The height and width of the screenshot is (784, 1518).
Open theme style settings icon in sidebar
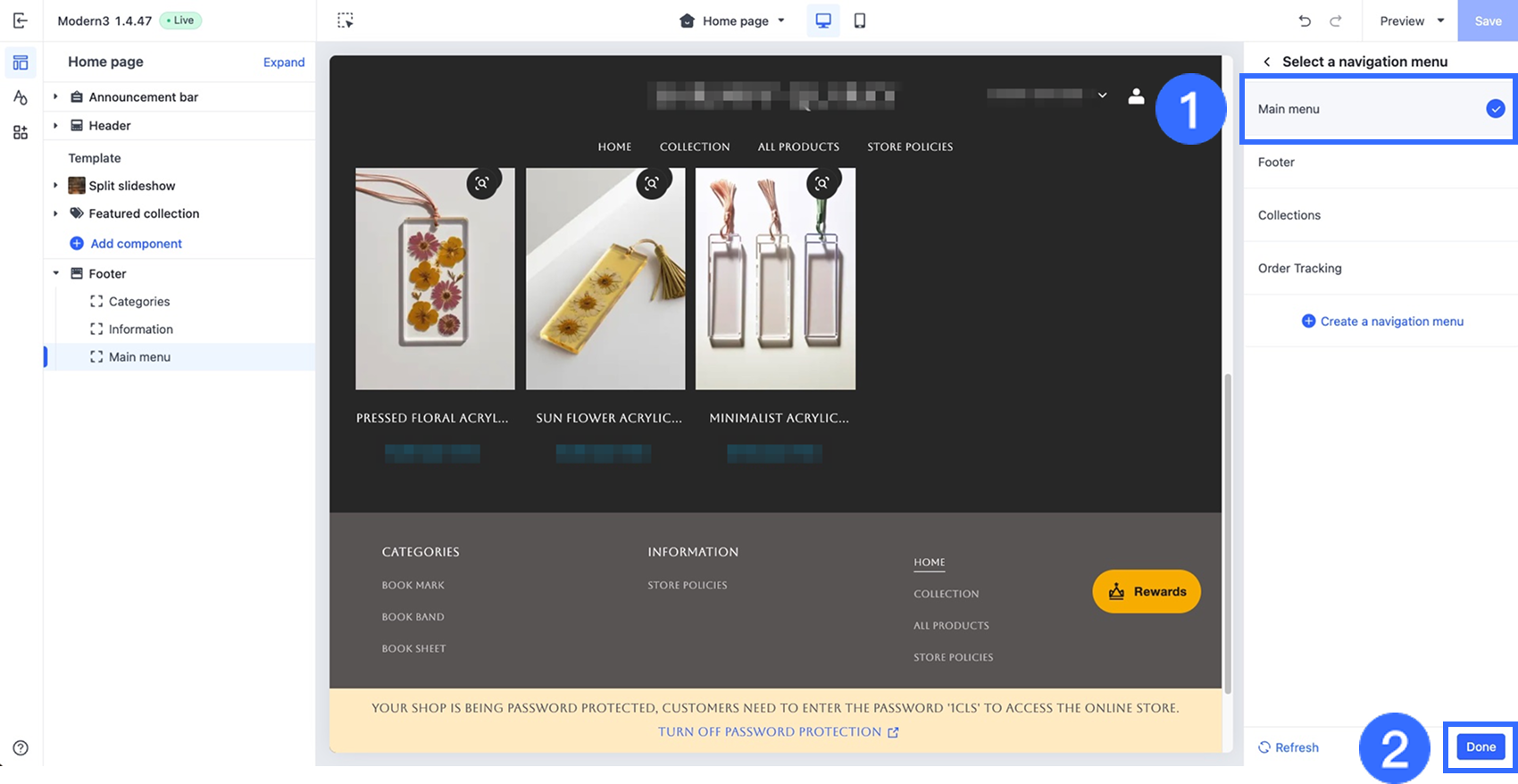pos(20,97)
